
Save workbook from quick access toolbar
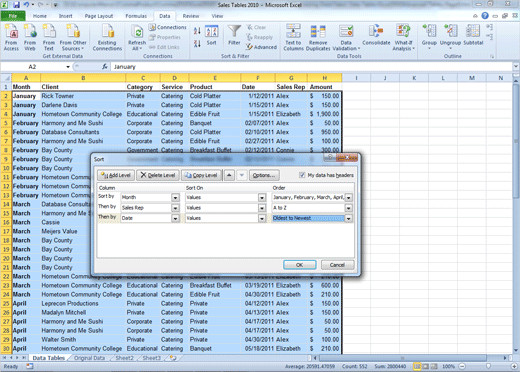[16, 5]
